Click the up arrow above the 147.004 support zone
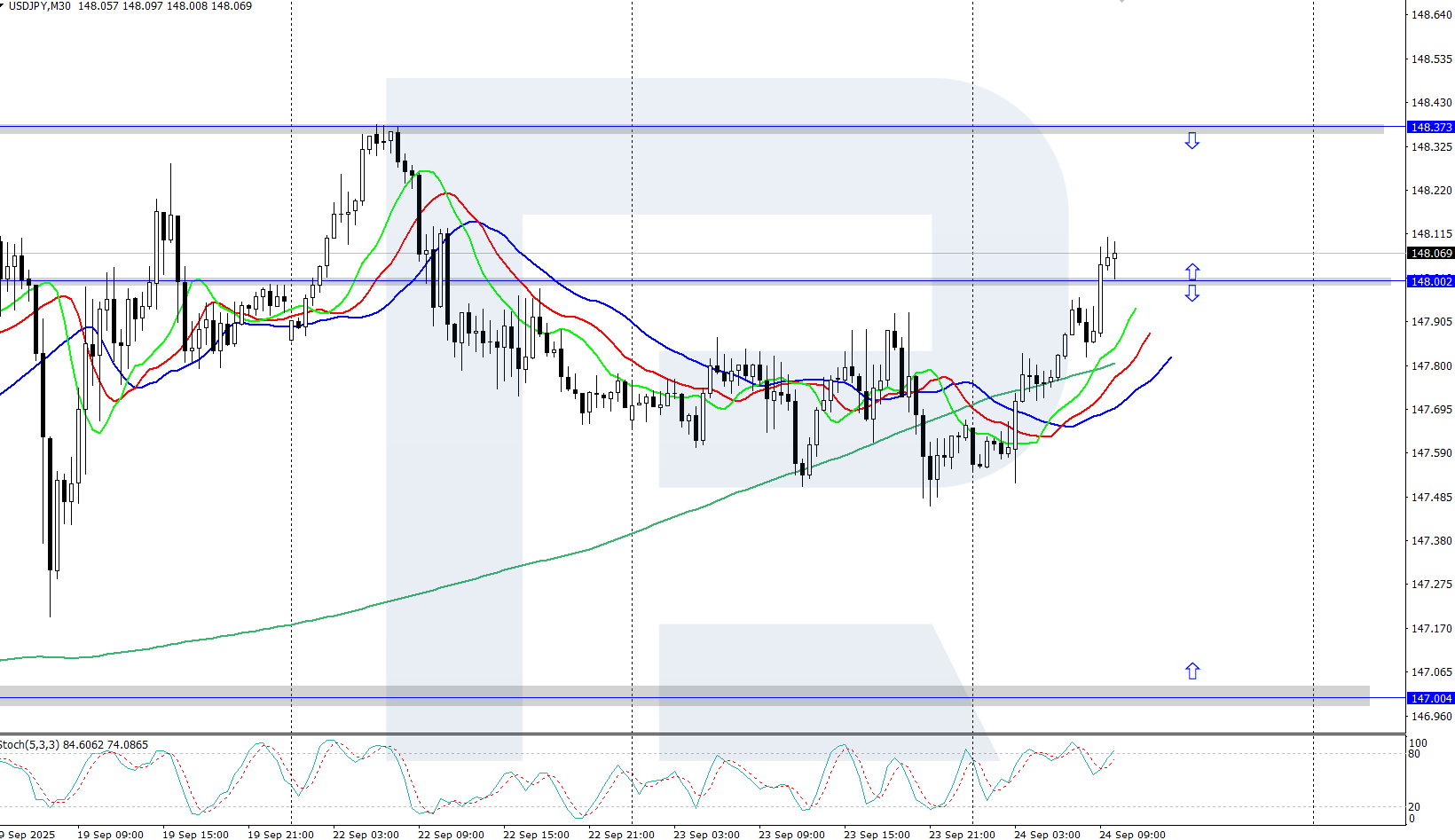The width and height of the screenshot is (1455, 840). [x=1192, y=671]
